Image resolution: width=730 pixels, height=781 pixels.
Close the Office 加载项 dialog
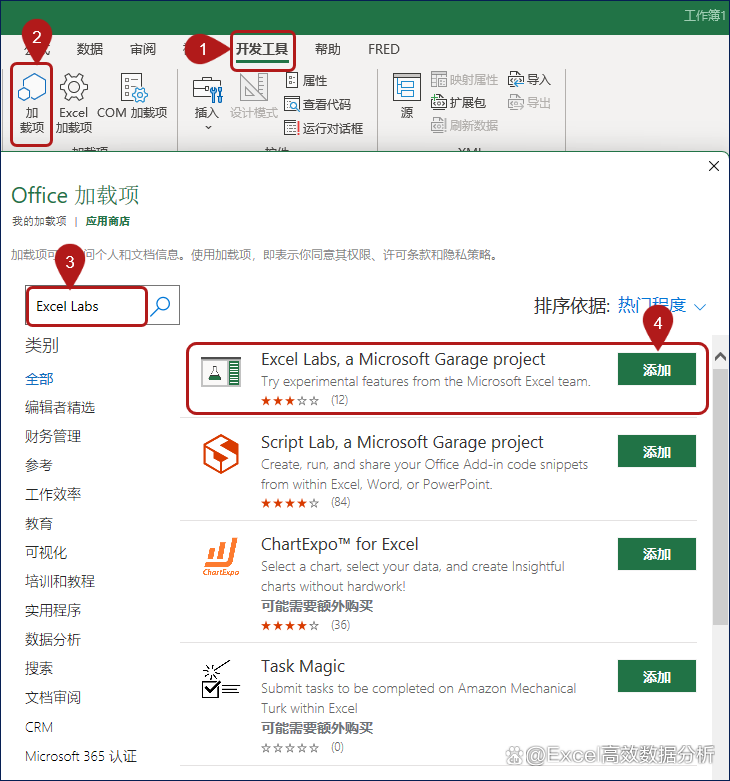(714, 166)
